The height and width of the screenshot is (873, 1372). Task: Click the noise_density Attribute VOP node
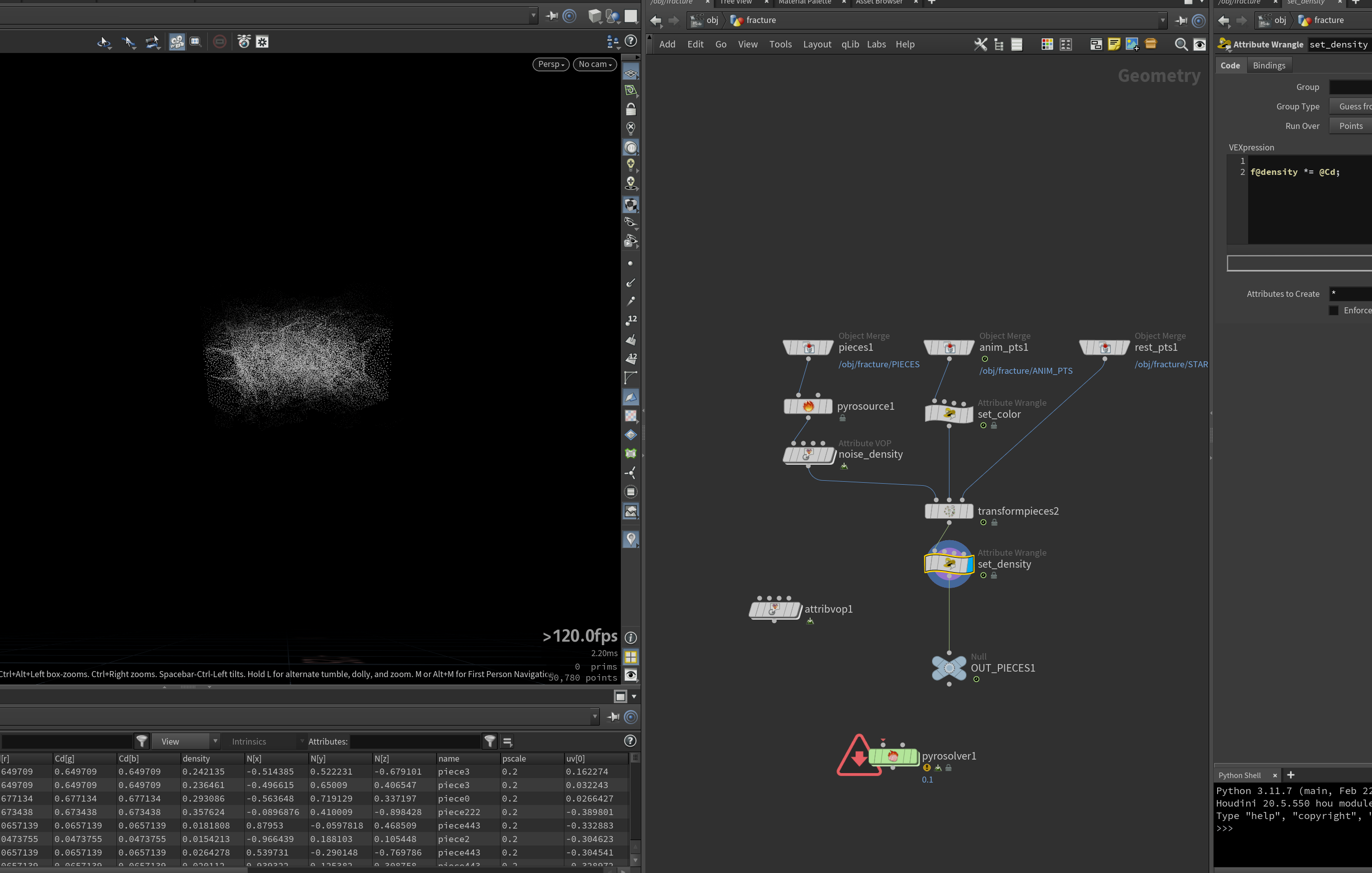[x=808, y=454]
